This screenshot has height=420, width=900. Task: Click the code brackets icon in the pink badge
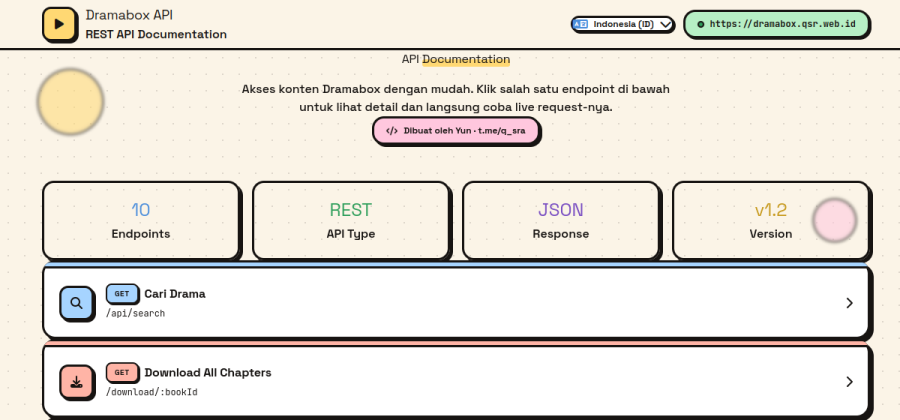coord(391,130)
